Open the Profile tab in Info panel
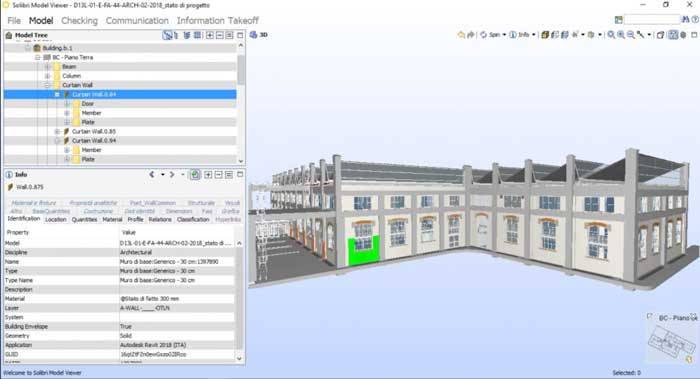Image resolution: width=700 pixels, height=379 pixels. pos(135,220)
